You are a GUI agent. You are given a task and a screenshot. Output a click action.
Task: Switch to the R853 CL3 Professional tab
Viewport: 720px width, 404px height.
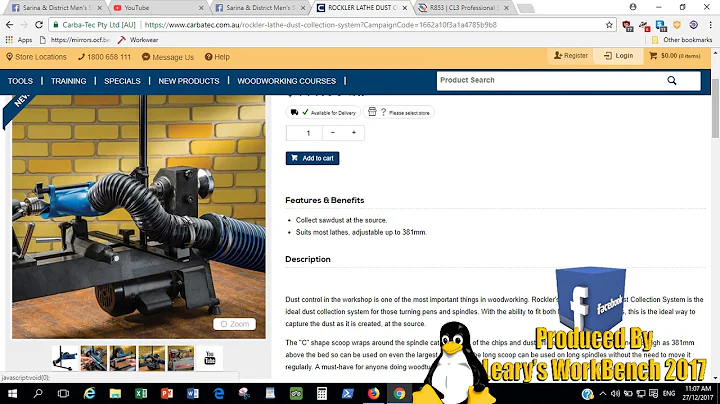[464, 8]
